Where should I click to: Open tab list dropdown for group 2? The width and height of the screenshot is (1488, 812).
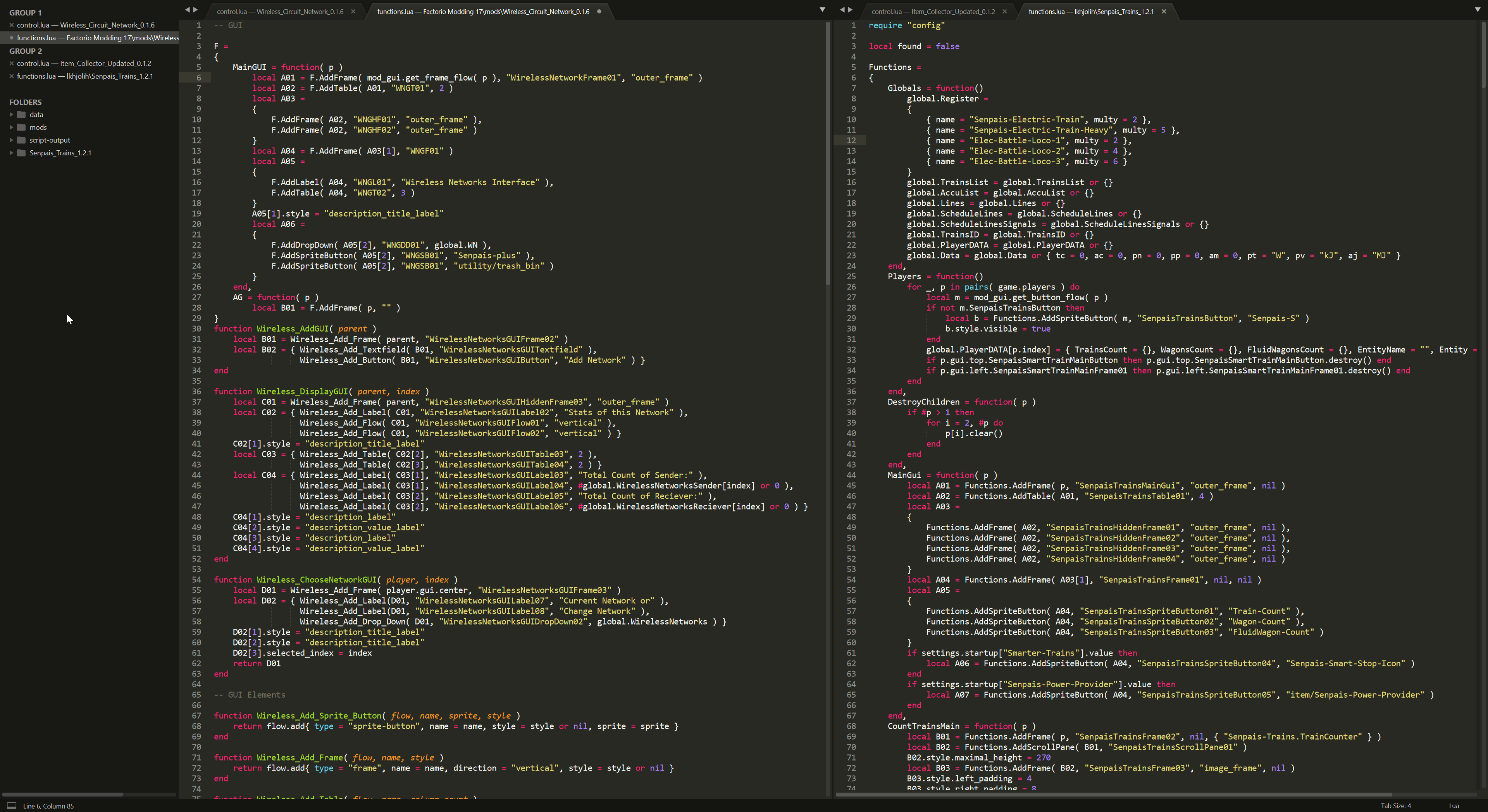[x=1478, y=10]
